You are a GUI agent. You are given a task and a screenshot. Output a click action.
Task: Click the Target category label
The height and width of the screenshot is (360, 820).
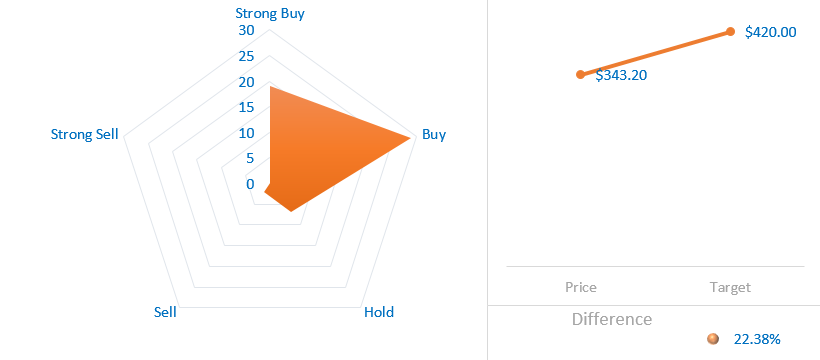point(730,287)
